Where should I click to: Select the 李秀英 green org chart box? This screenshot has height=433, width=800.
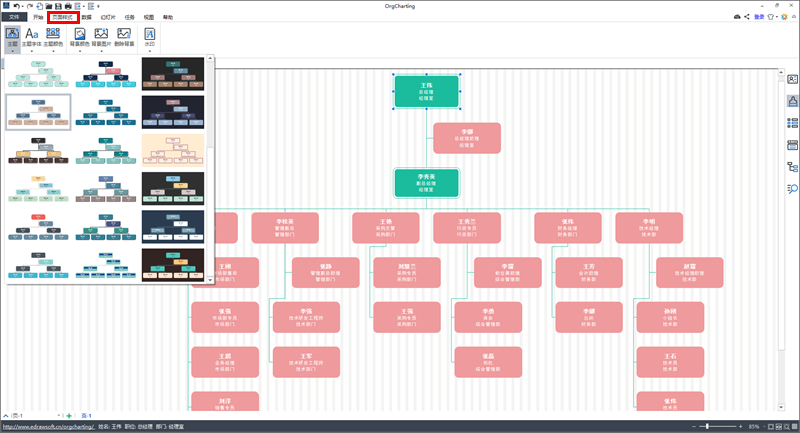[x=427, y=183]
